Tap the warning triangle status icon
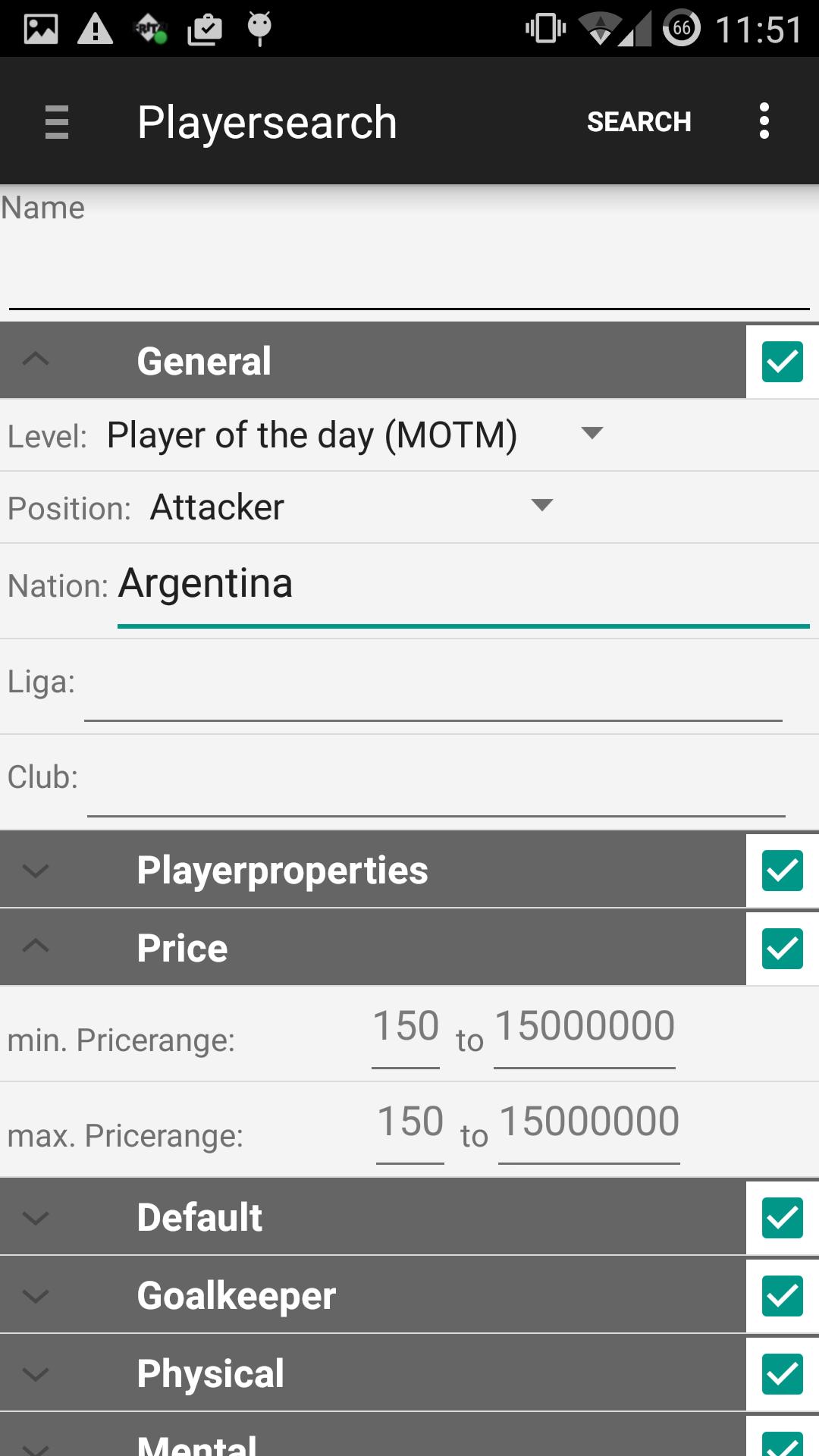The height and width of the screenshot is (1456, 819). coord(96,29)
